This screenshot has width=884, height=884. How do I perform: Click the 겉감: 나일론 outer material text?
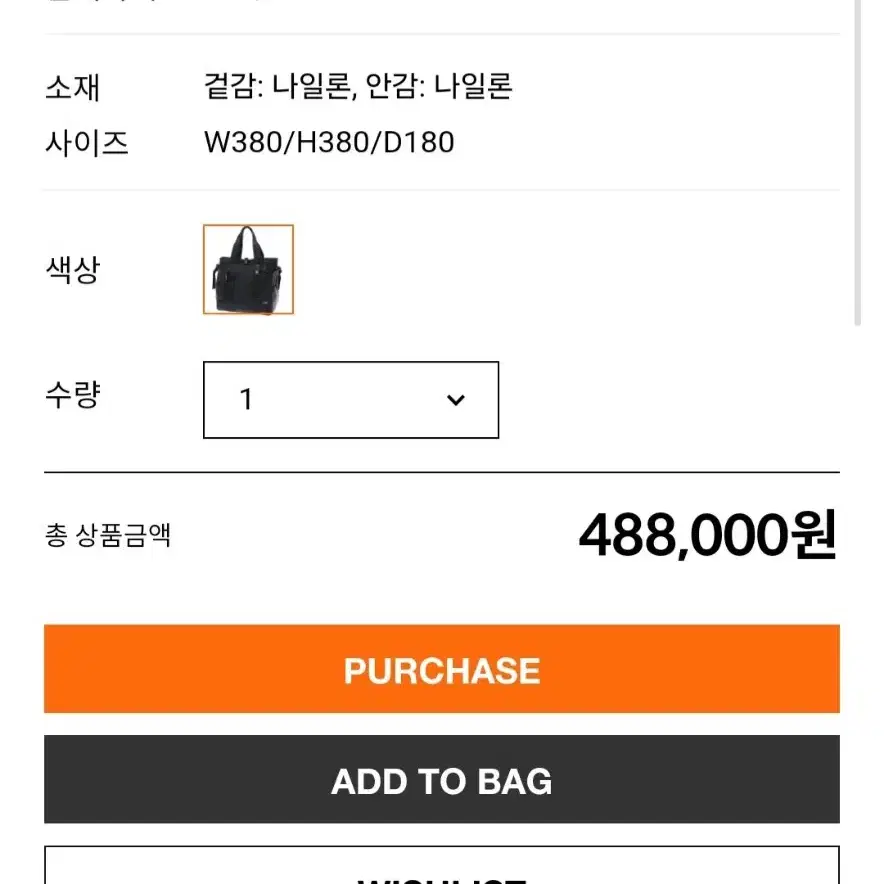pyautogui.click(x=280, y=86)
